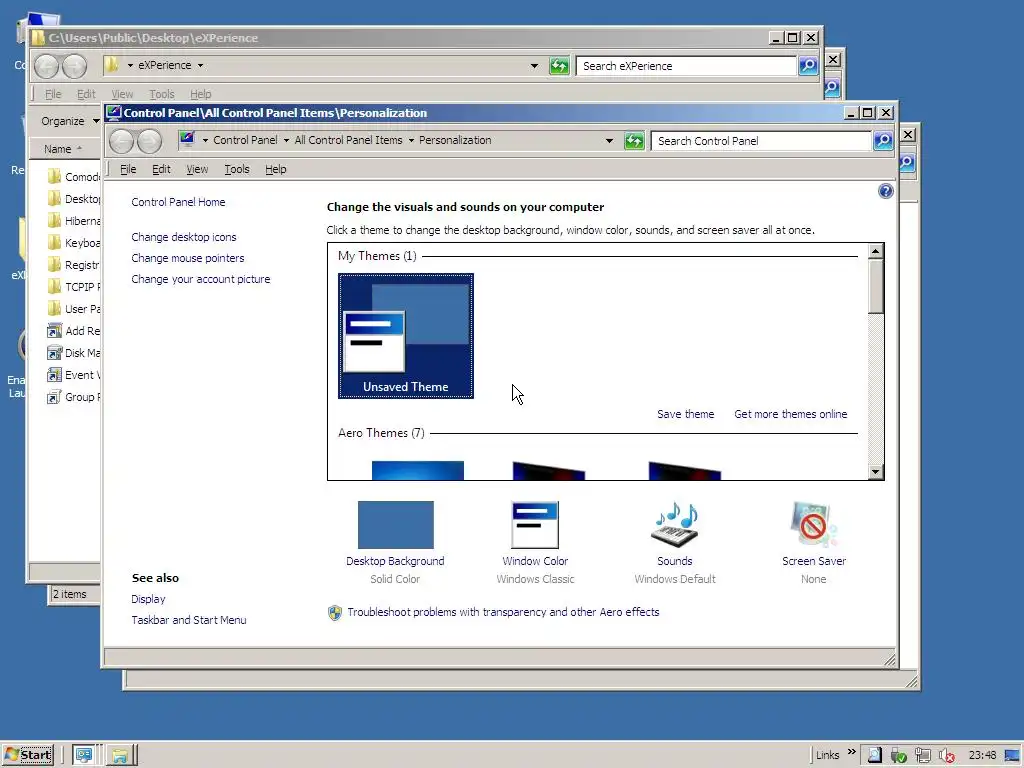This screenshot has height=768, width=1024.
Task: Expand arrow between Control Panel and All Control Panel Items
Action: point(286,140)
